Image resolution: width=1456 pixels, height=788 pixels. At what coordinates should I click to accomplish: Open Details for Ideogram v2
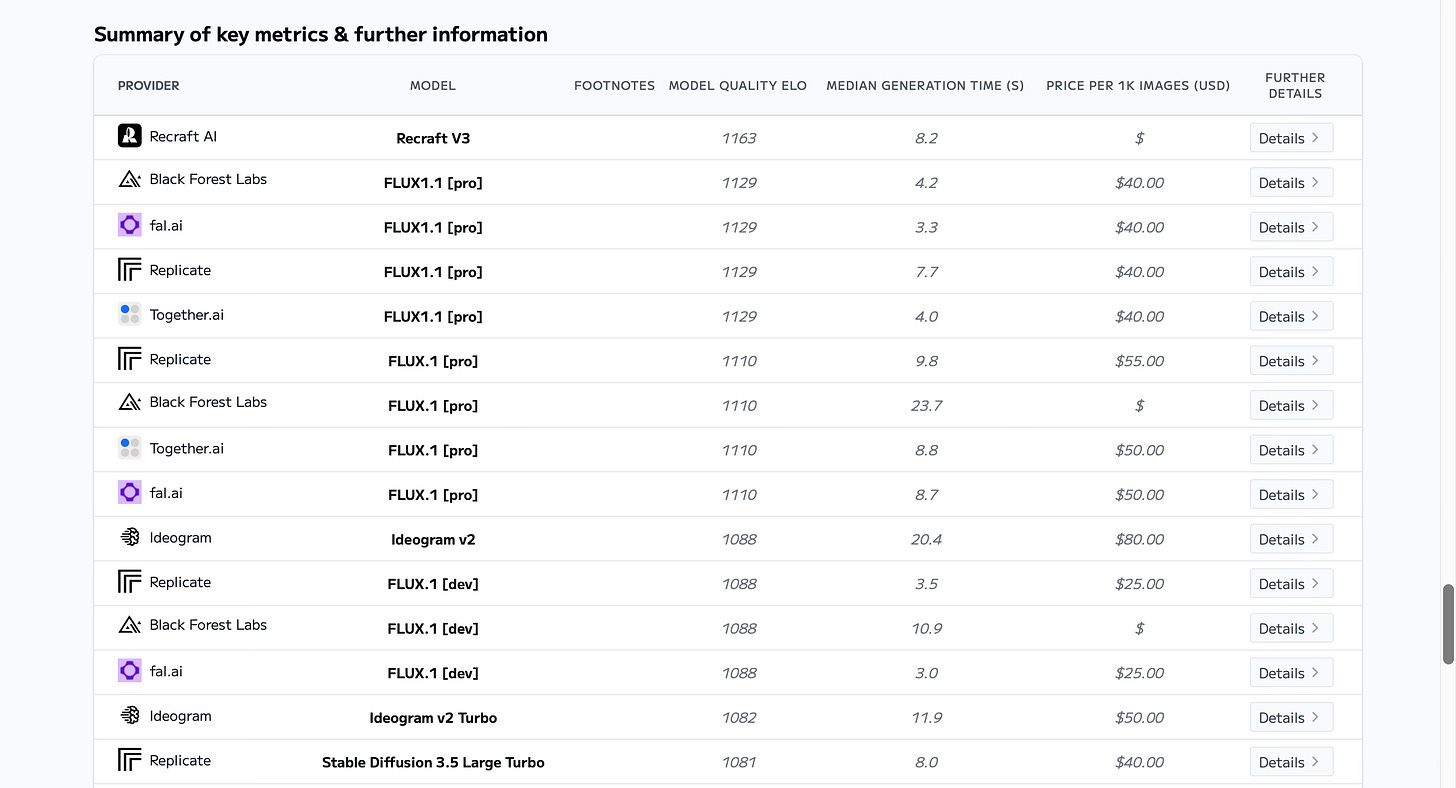point(1291,539)
